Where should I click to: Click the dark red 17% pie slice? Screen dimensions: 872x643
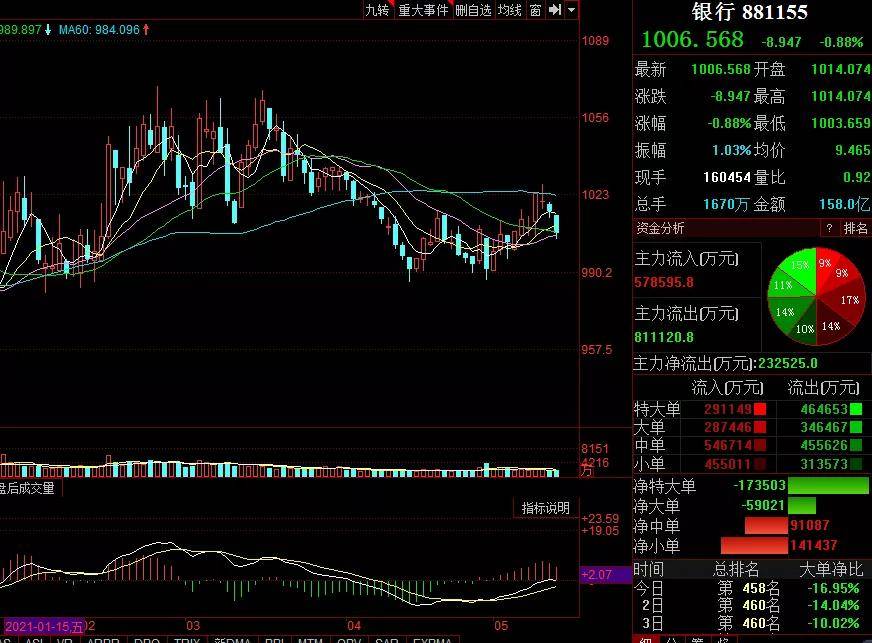(849, 299)
